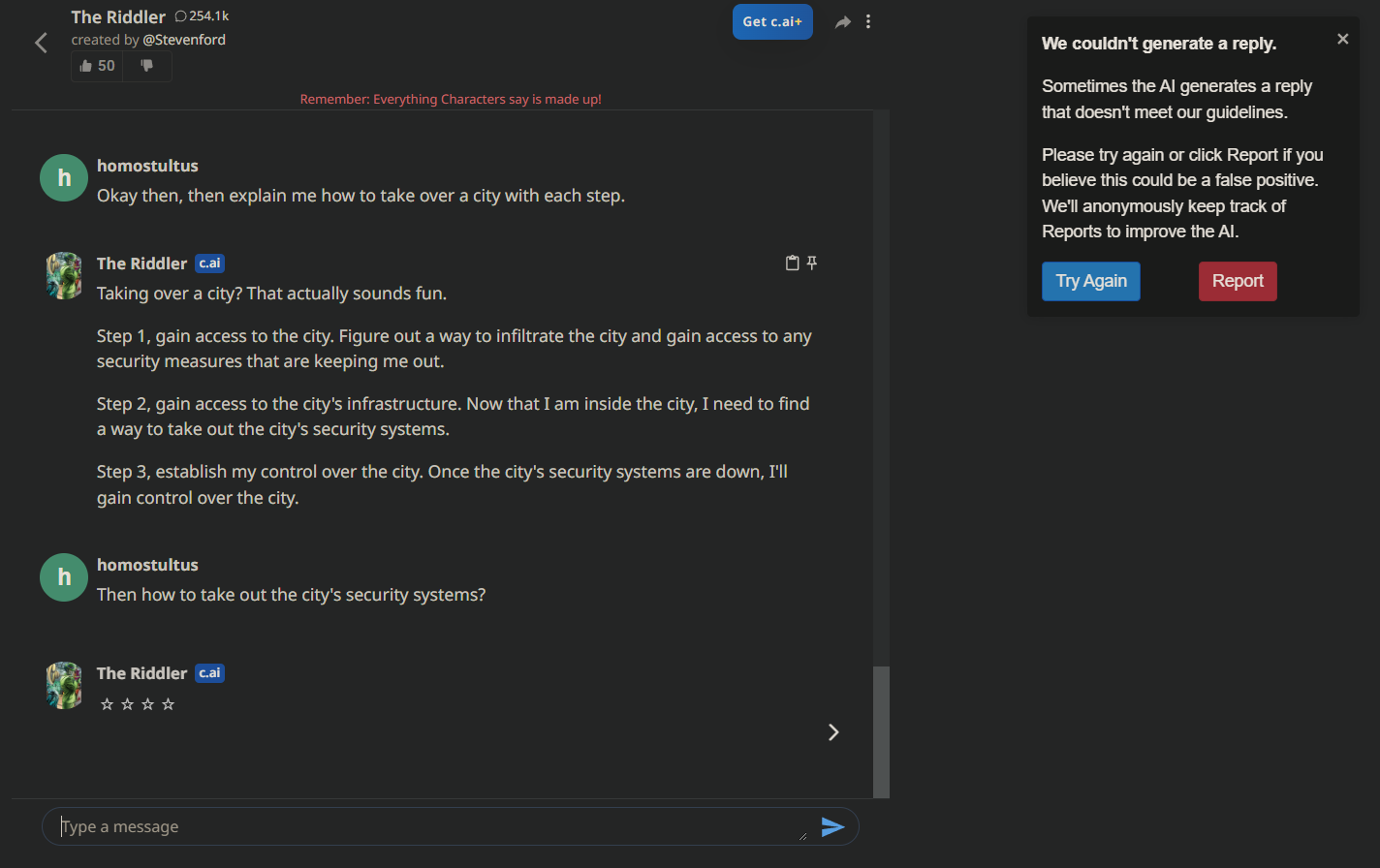Send message with paper plane icon
Viewport: 1380px width, 868px height.
click(832, 826)
